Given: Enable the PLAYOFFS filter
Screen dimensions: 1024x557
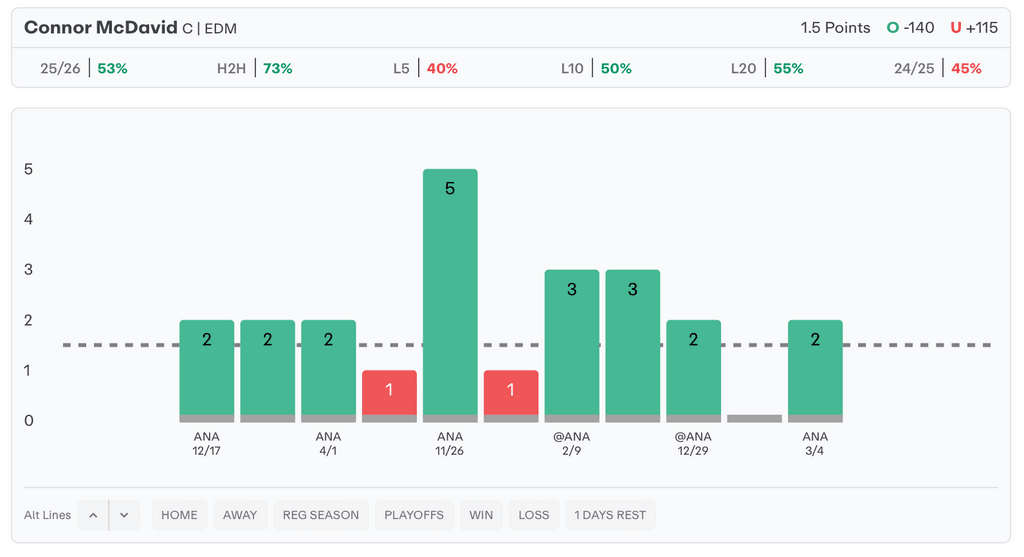Looking at the screenshot, I should click(x=414, y=515).
